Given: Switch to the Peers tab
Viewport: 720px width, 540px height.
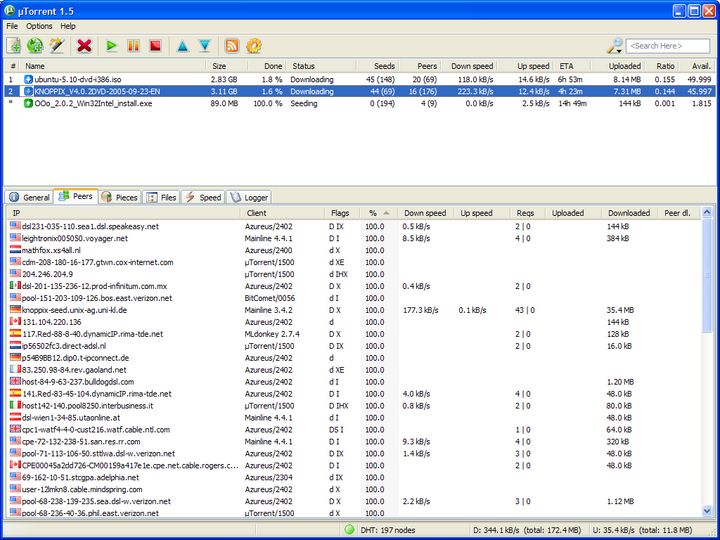Looking at the screenshot, I should pos(76,196).
